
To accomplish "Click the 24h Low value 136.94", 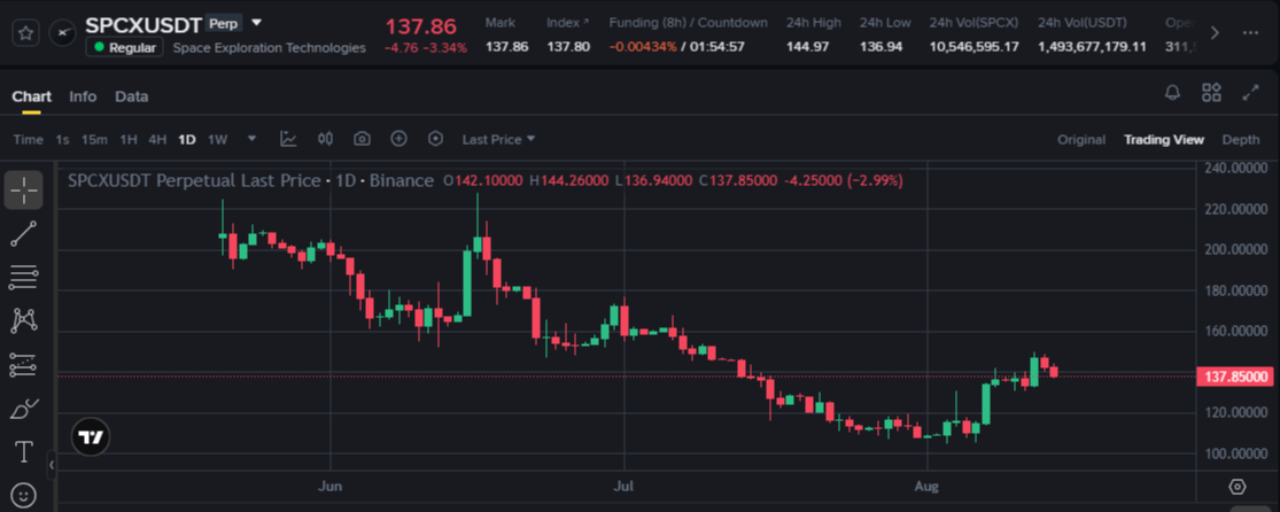I will (x=880, y=46).
